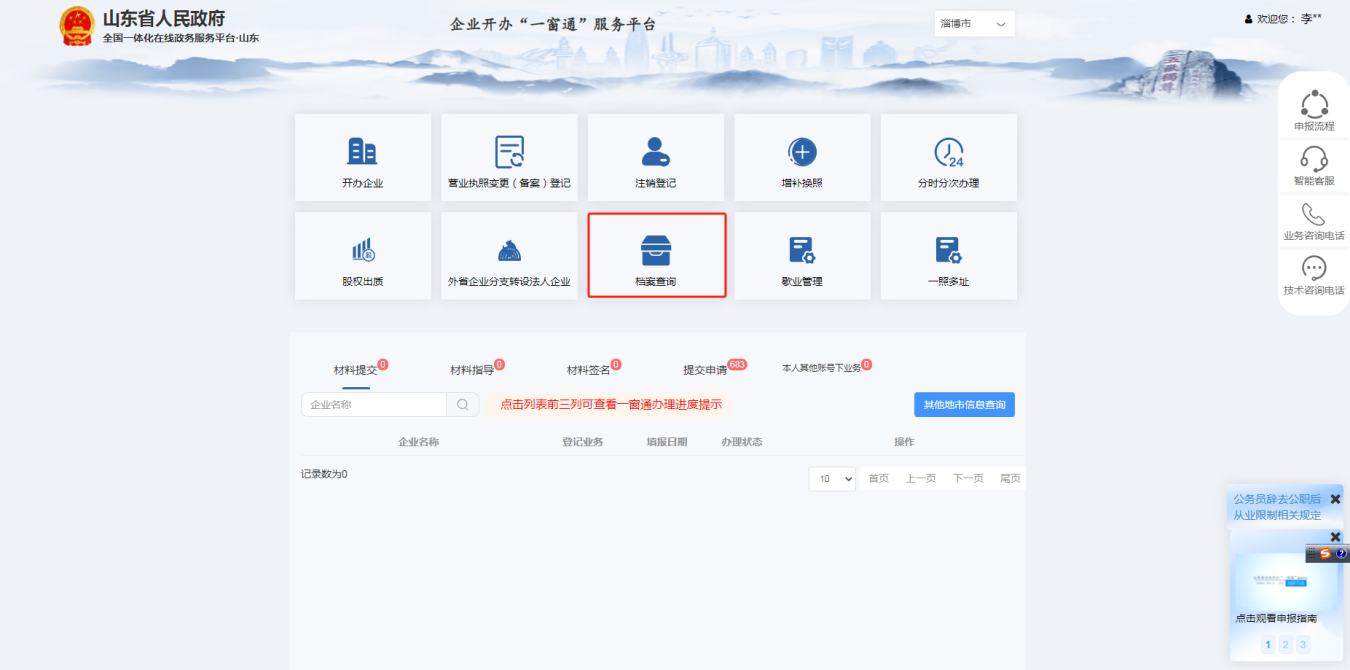Click the magnifier search button
1350x670 pixels.
click(x=463, y=405)
